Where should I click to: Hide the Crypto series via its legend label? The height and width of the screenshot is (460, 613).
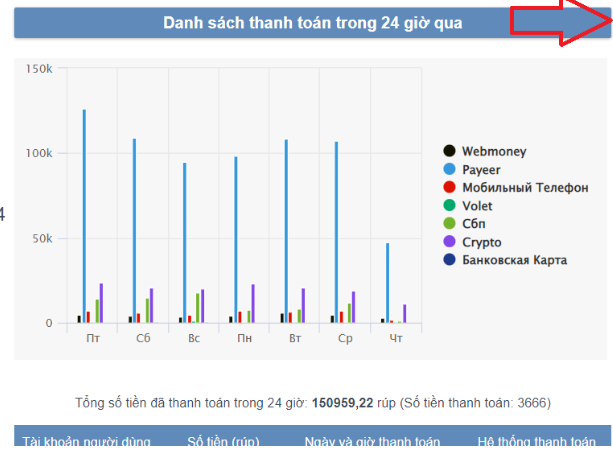point(482,242)
